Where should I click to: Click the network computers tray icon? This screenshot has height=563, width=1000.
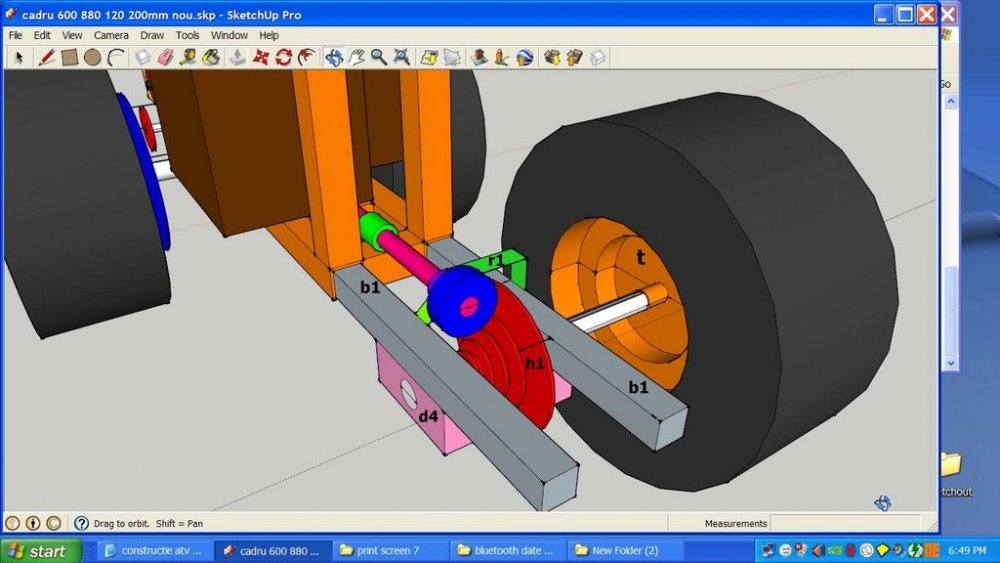(769, 550)
